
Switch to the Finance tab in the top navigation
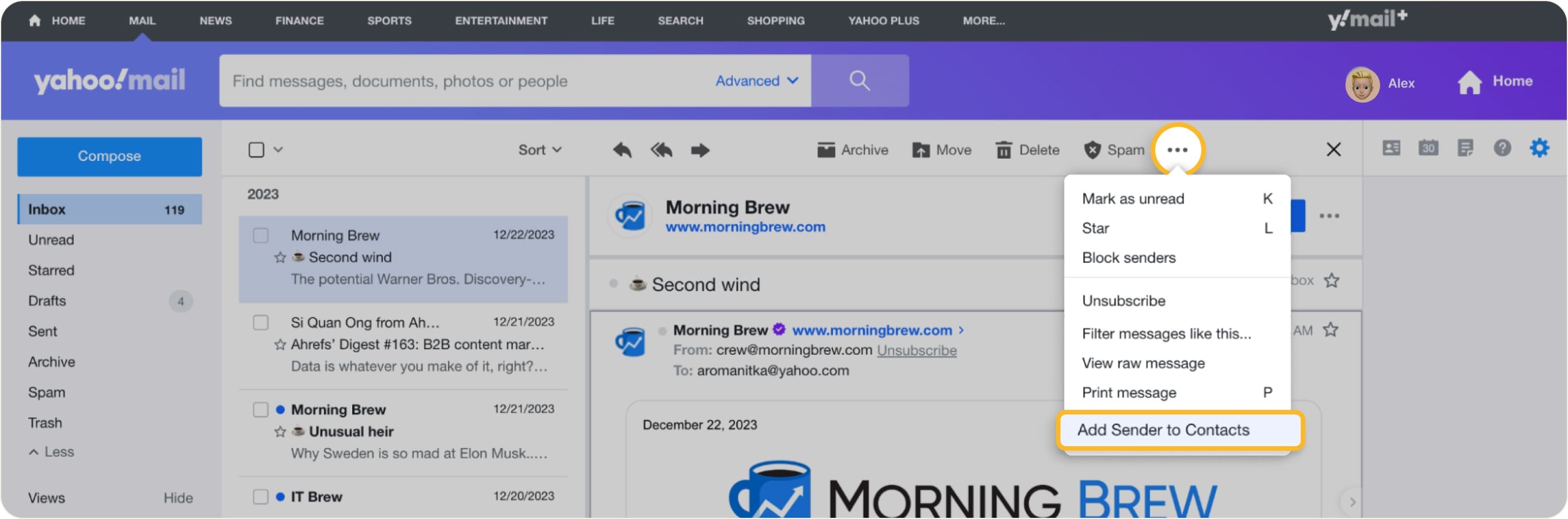point(299,20)
